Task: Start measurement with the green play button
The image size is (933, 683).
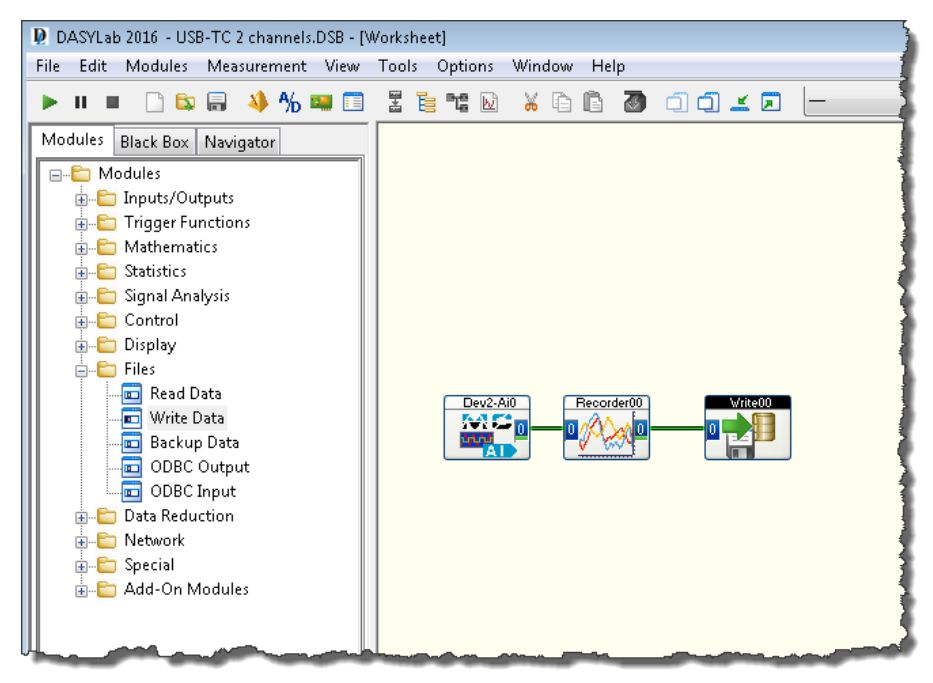Action: click(47, 102)
